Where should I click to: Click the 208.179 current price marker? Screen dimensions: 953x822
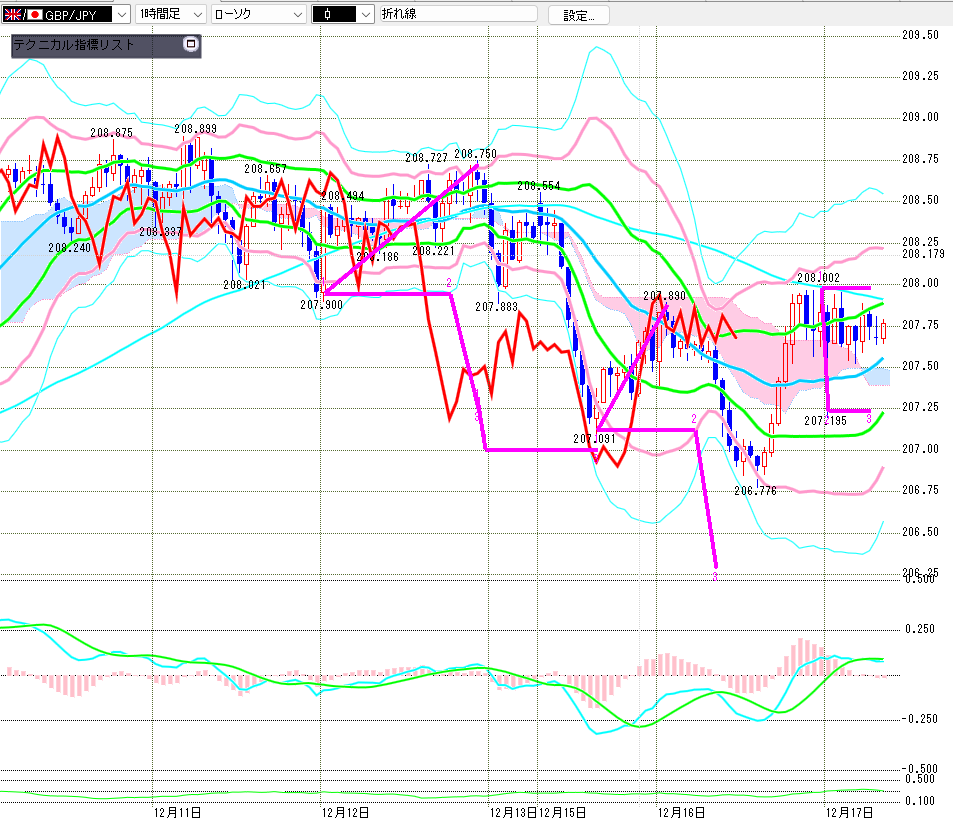tap(922, 254)
